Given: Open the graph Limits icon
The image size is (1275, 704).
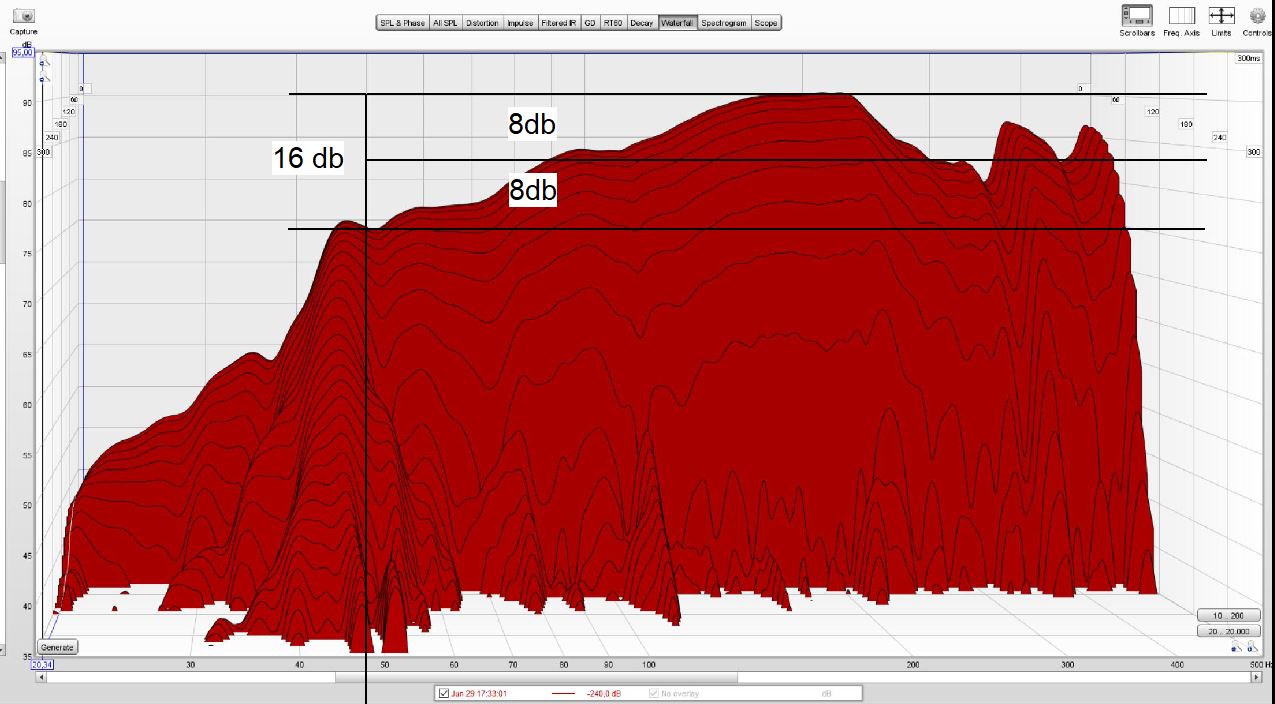Looking at the screenshot, I should pos(1222,16).
